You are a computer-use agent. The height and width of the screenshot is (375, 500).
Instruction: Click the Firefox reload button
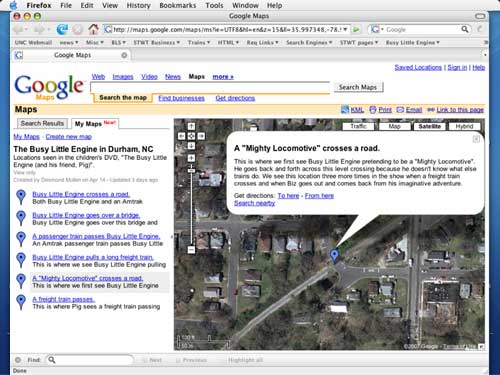point(62,30)
